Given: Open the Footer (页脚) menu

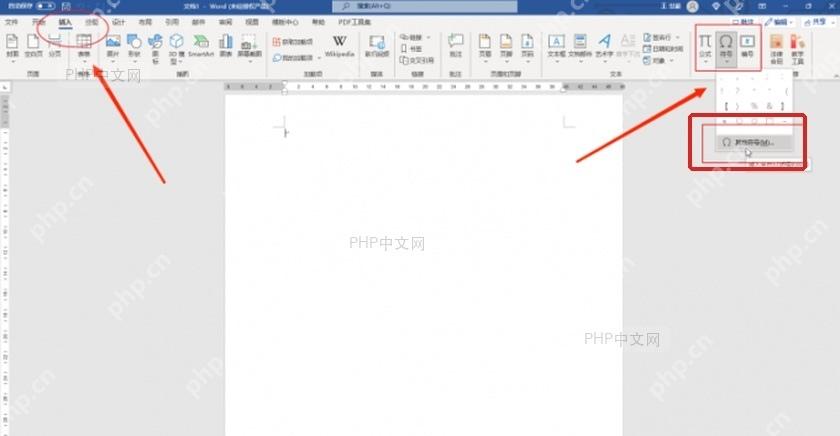Looking at the screenshot, I should (x=506, y=47).
